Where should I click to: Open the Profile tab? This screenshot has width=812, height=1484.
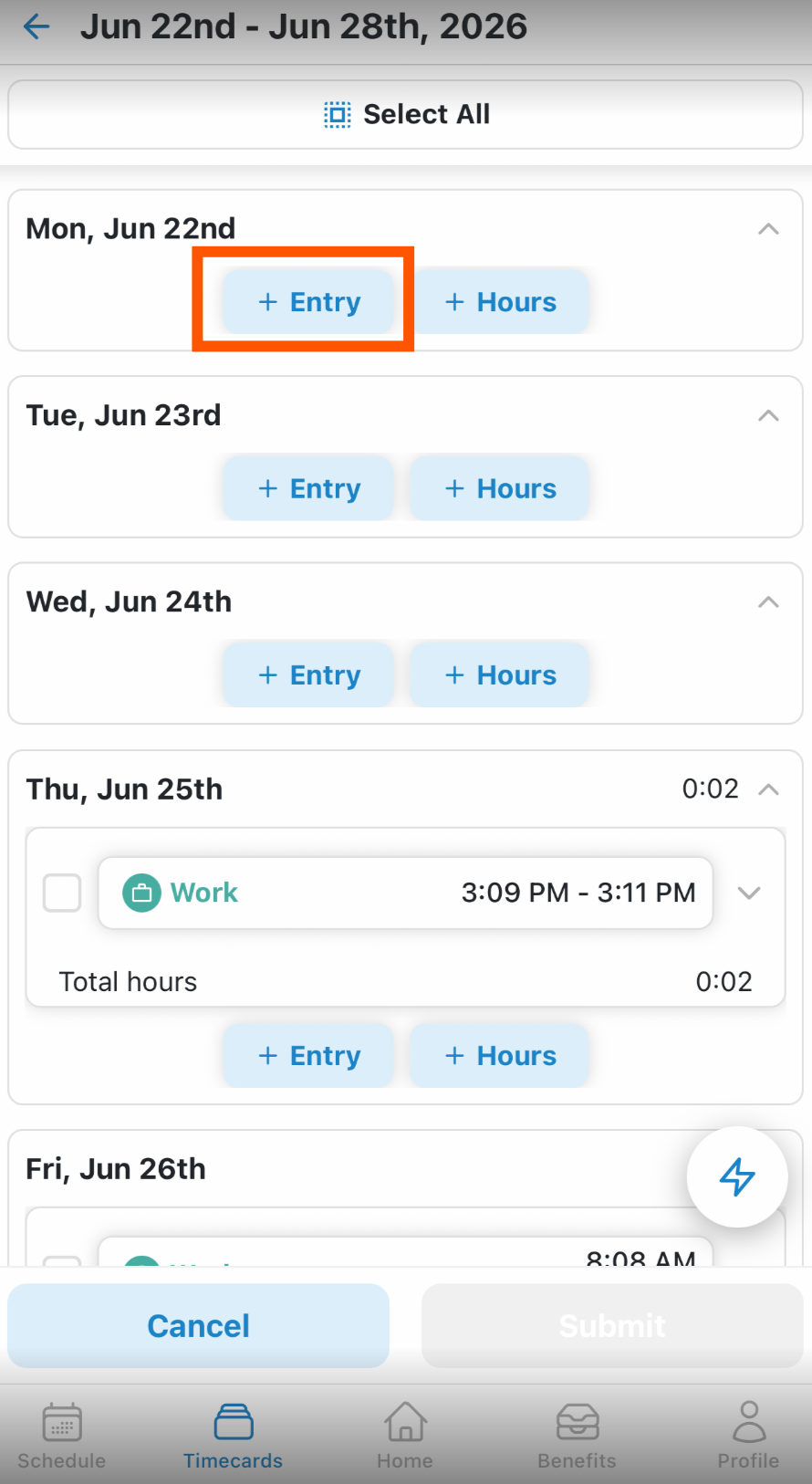tap(748, 1436)
